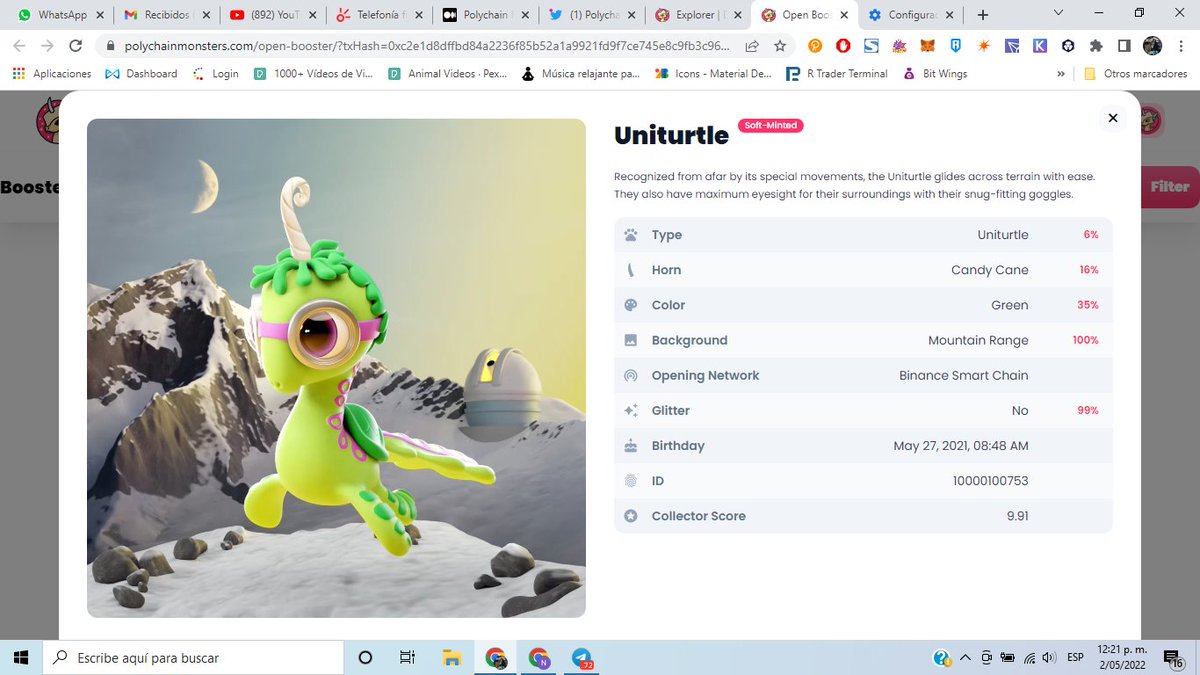Click the image icon beside Background

coord(631,340)
